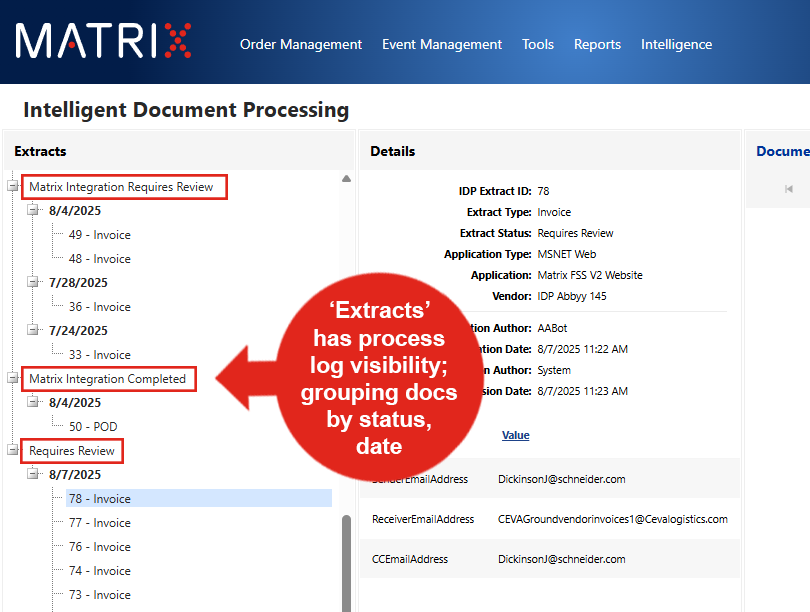810x612 pixels.
Task: Click the Matrix FSS V2 Website value
Action: (x=590, y=275)
